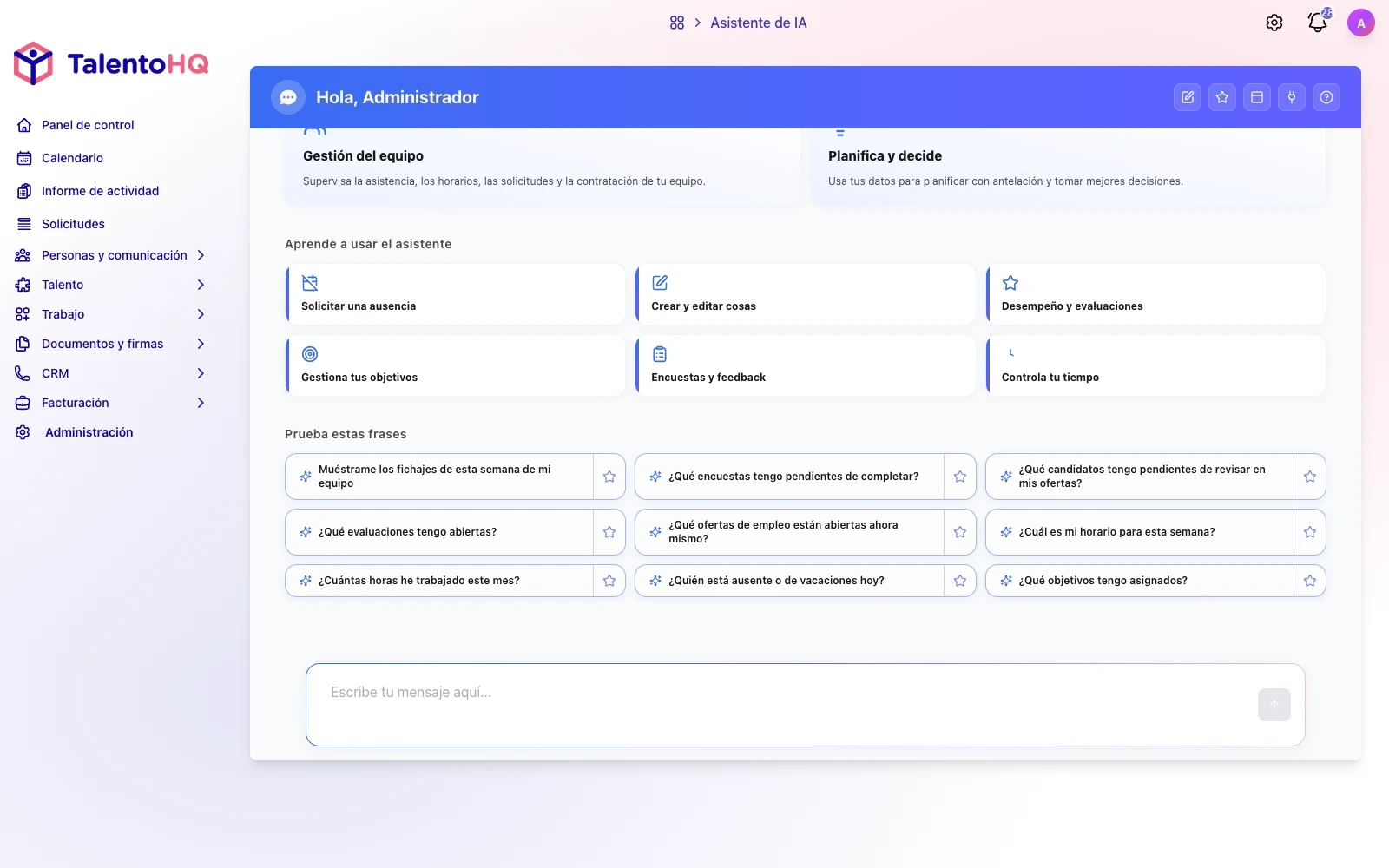Click the CRM phone icon
The image size is (1389, 868).
coord(23,373)
